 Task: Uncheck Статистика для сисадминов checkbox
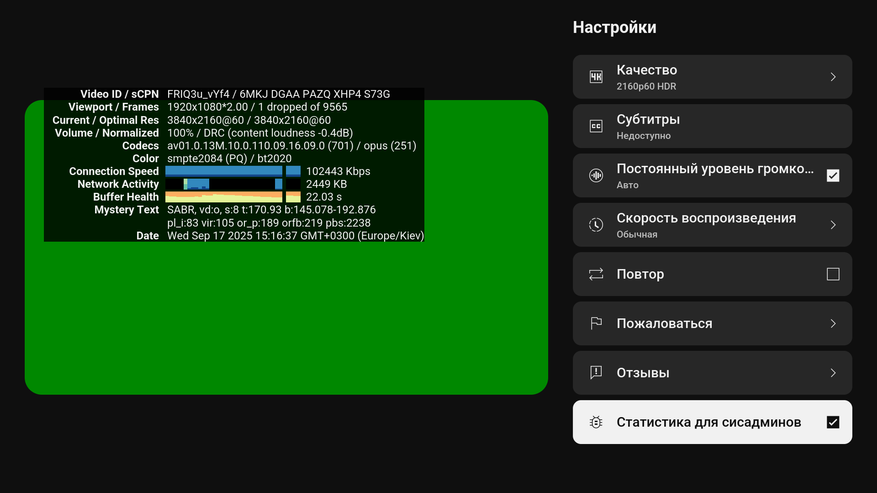point(833,422)
